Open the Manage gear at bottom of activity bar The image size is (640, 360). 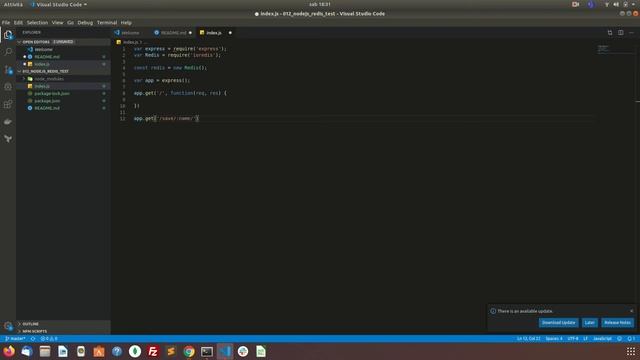coord(8,326)
